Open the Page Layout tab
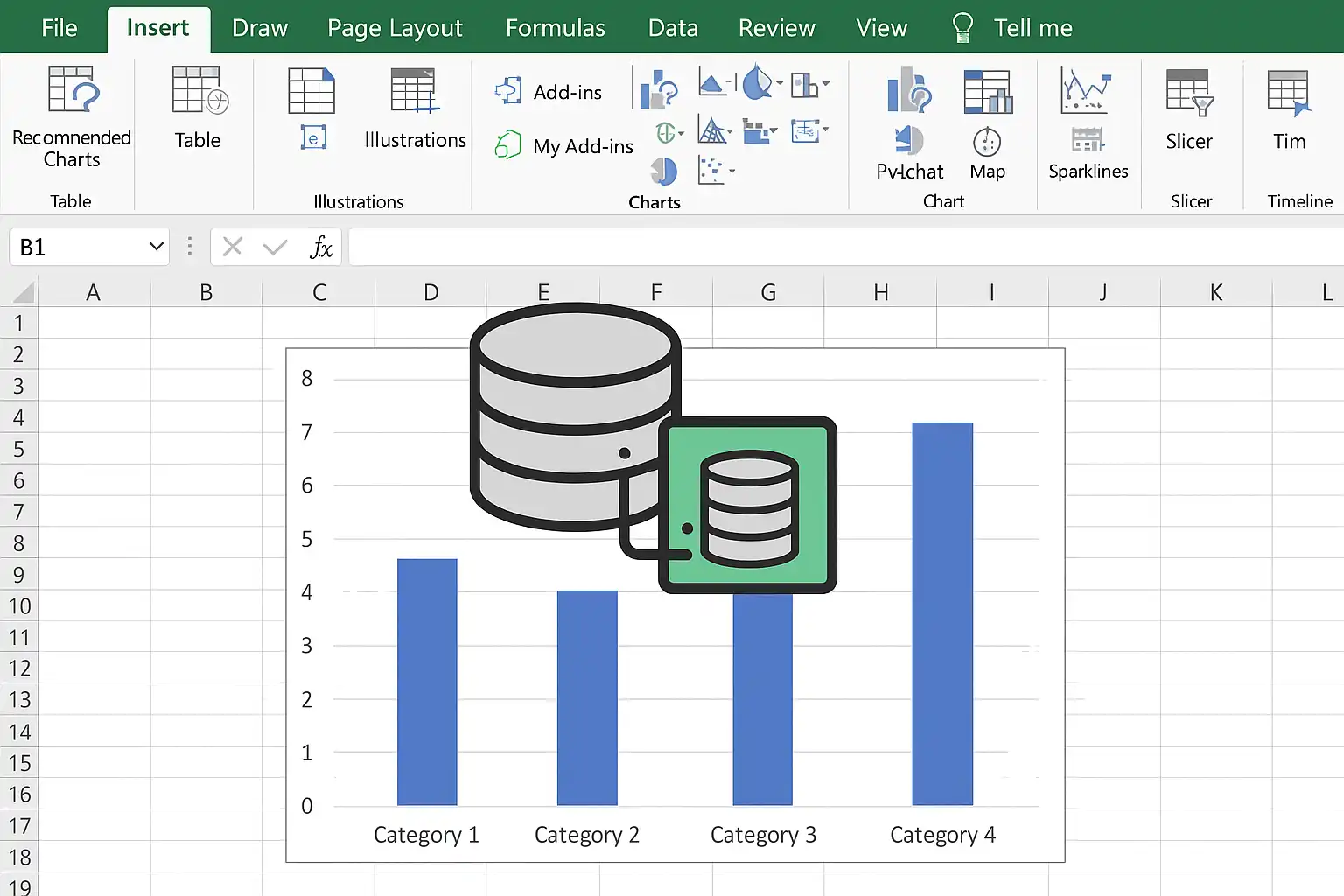Image resolution: width=1344 pixels, height=896 pixels. coord(395,28)
